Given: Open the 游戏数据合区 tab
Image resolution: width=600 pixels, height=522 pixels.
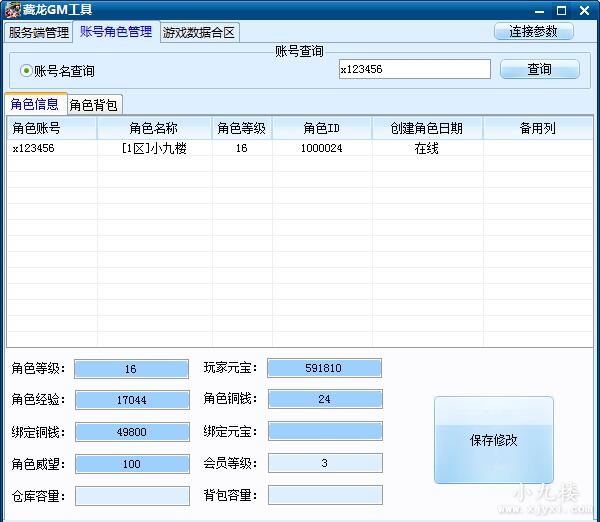Looking at the screenshot, I should click(x=199, y=32).
